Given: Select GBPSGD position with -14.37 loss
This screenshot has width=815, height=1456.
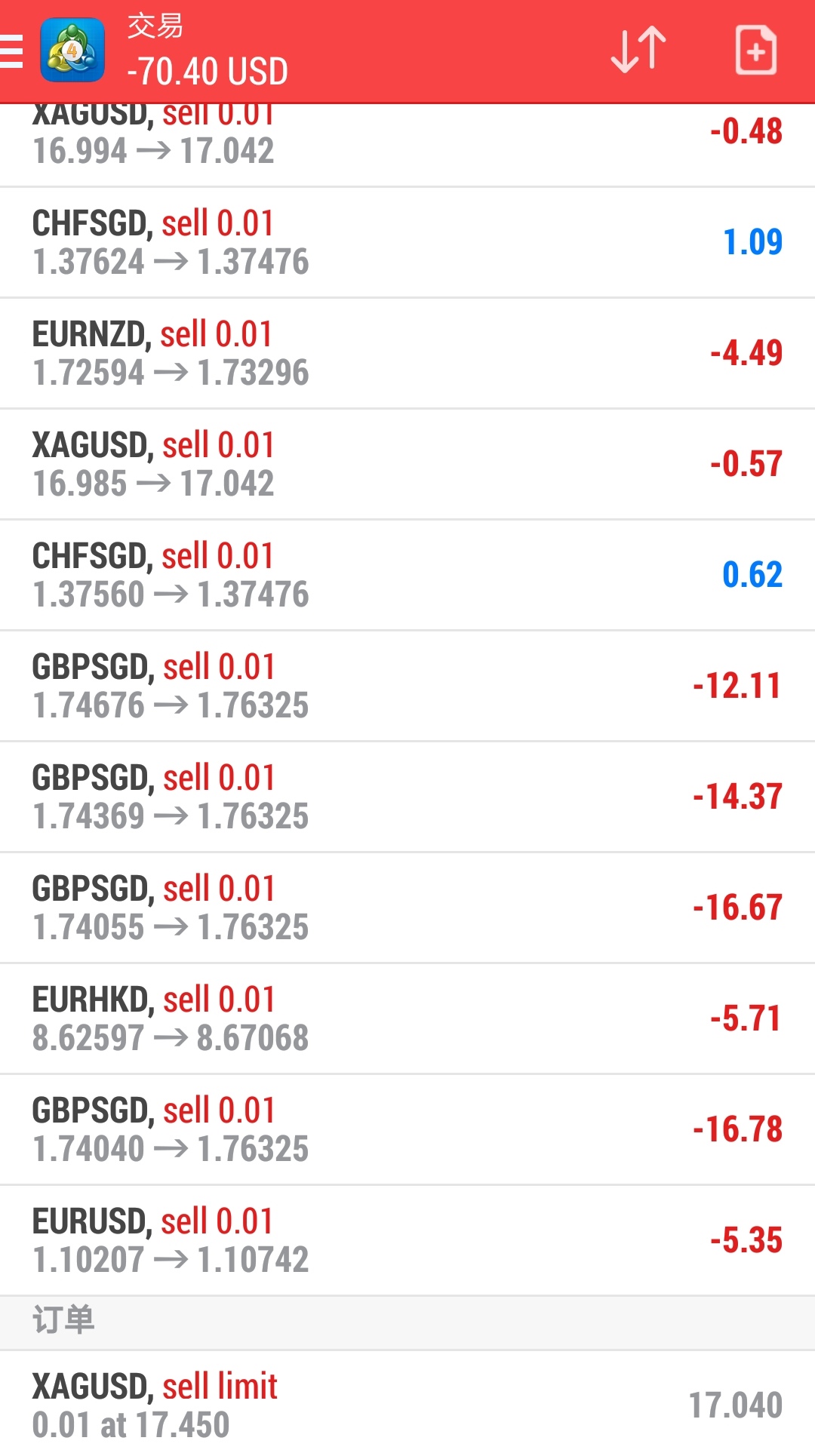Looking at the screenshot, I should 407,797.
